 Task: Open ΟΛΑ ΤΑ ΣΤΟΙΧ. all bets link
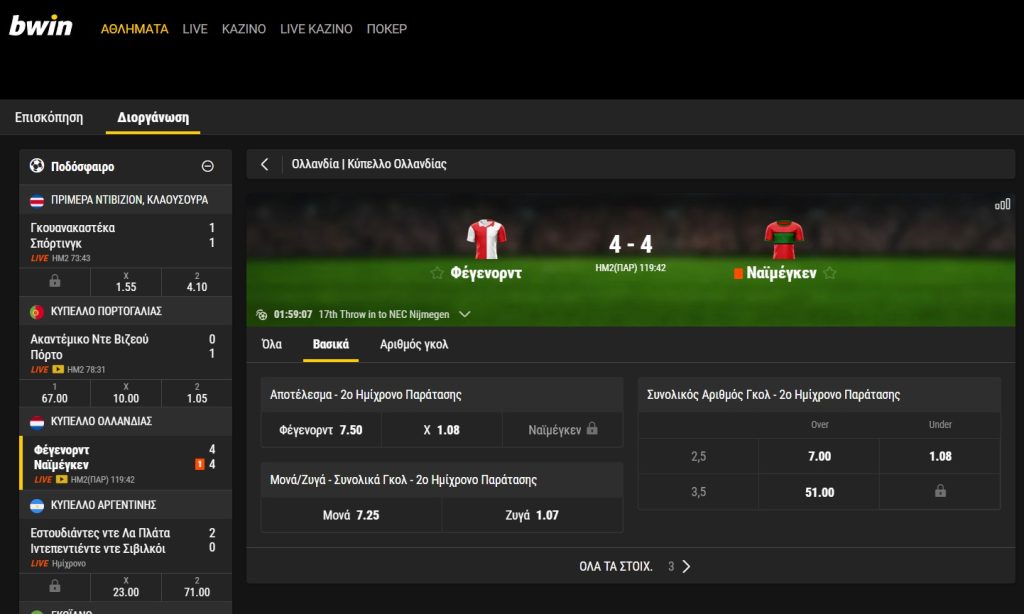[x=616, y=566]
